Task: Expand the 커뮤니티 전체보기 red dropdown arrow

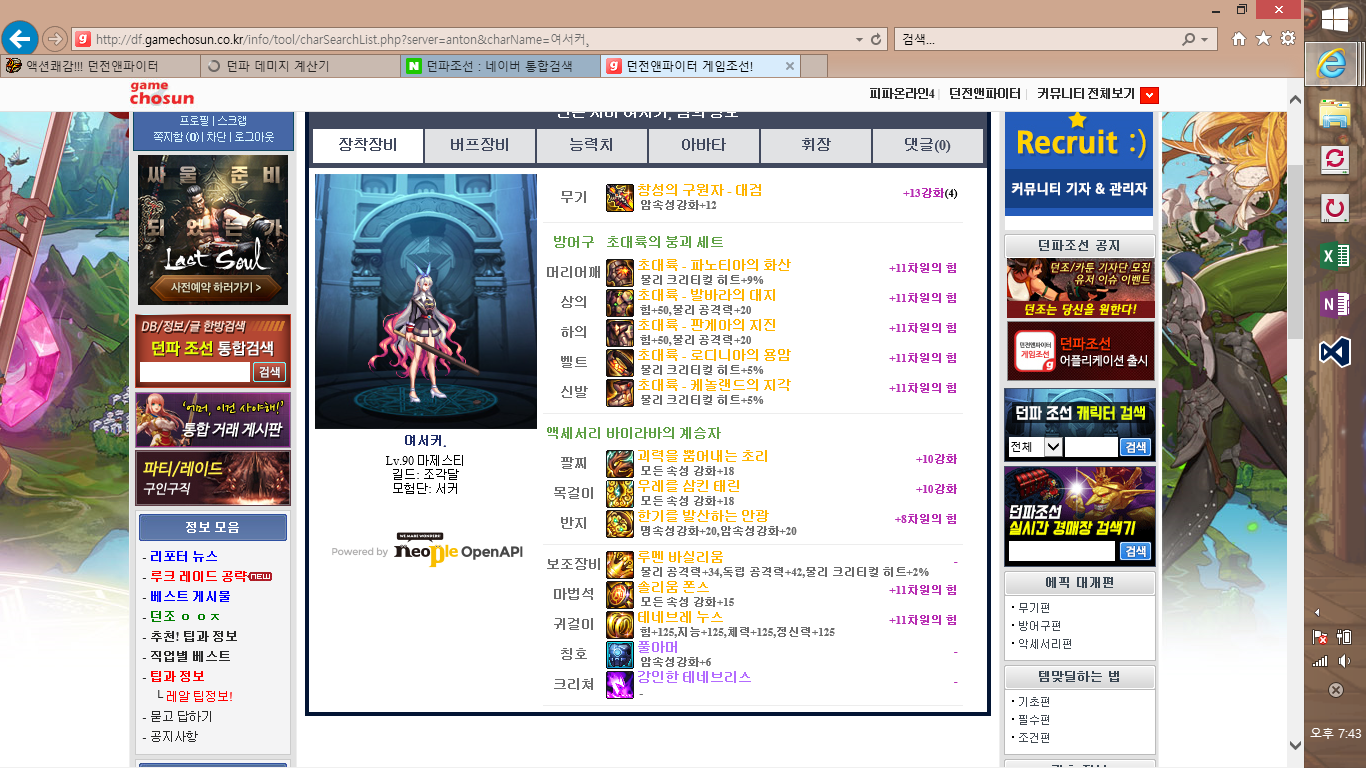Action: tap(1149, 95)
